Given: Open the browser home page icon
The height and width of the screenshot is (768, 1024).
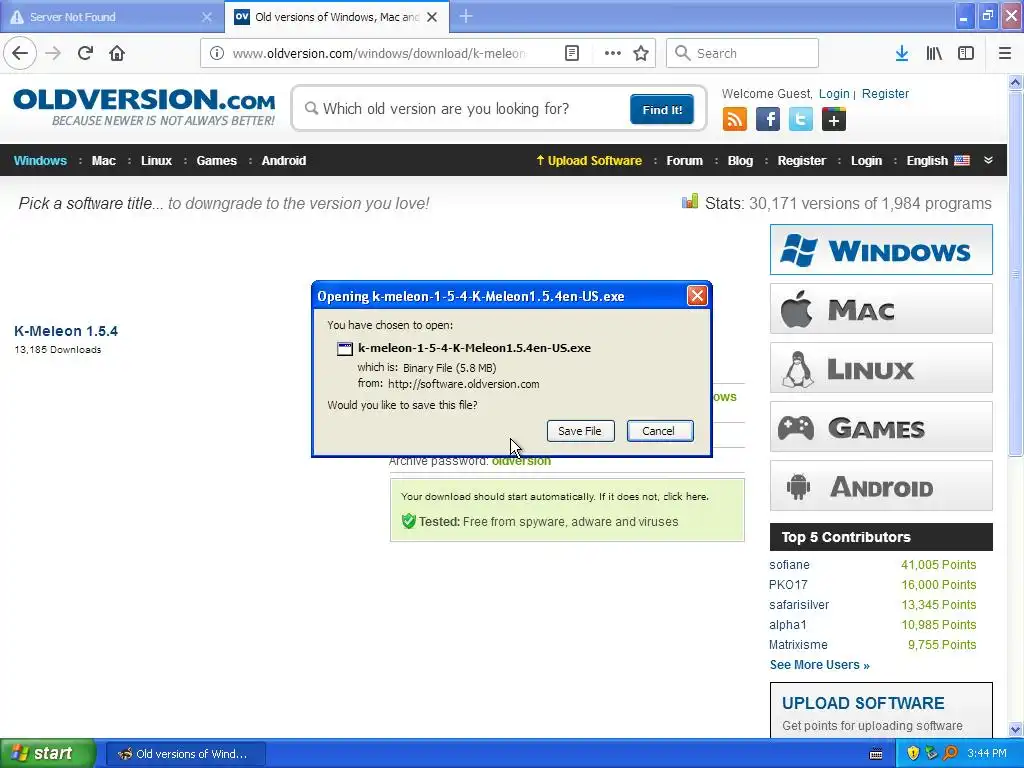Looking at the screenshot, I should (x=117, y=54).
